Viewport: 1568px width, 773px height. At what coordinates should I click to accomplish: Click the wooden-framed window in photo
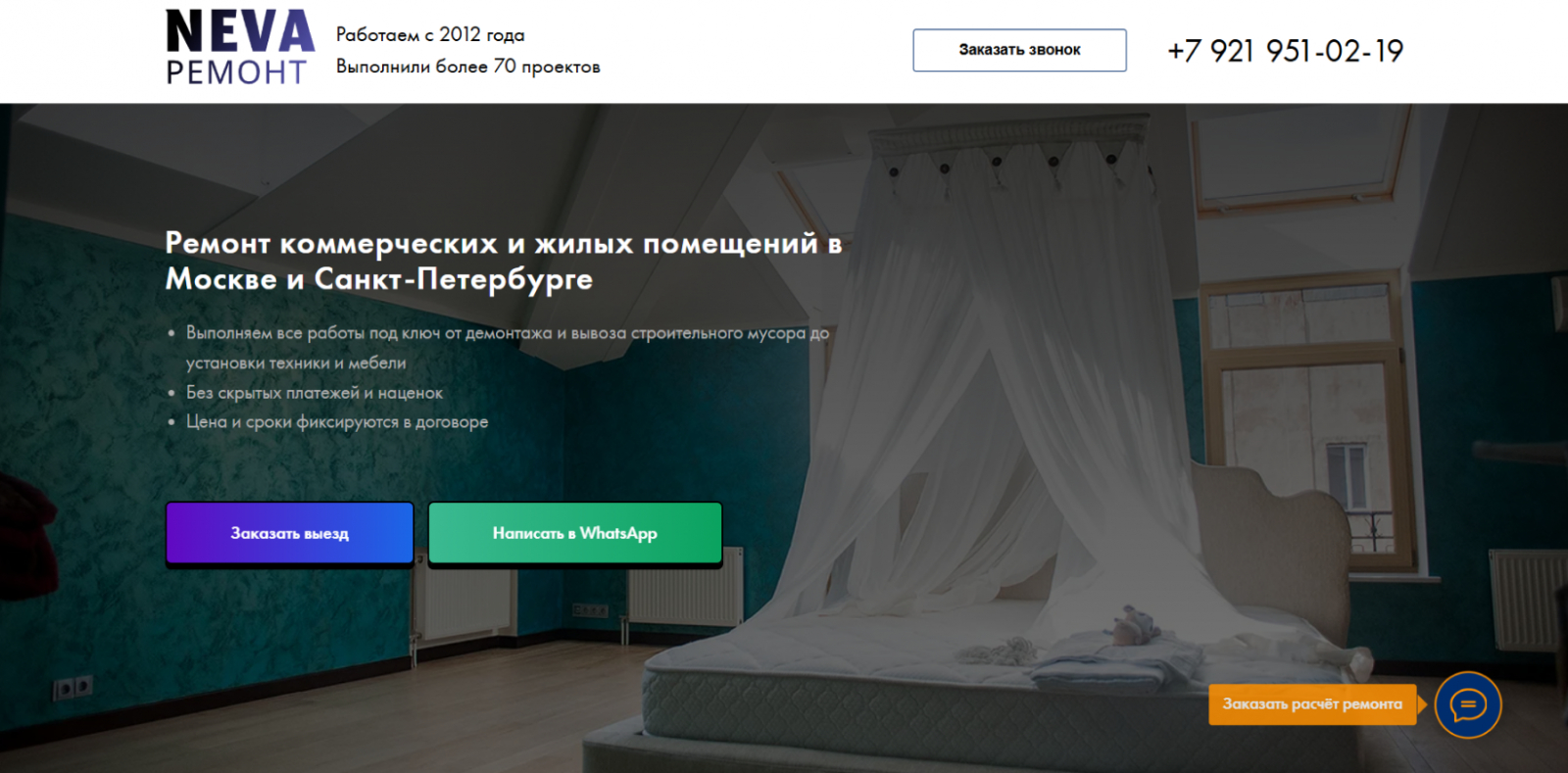coord(1303,421)
